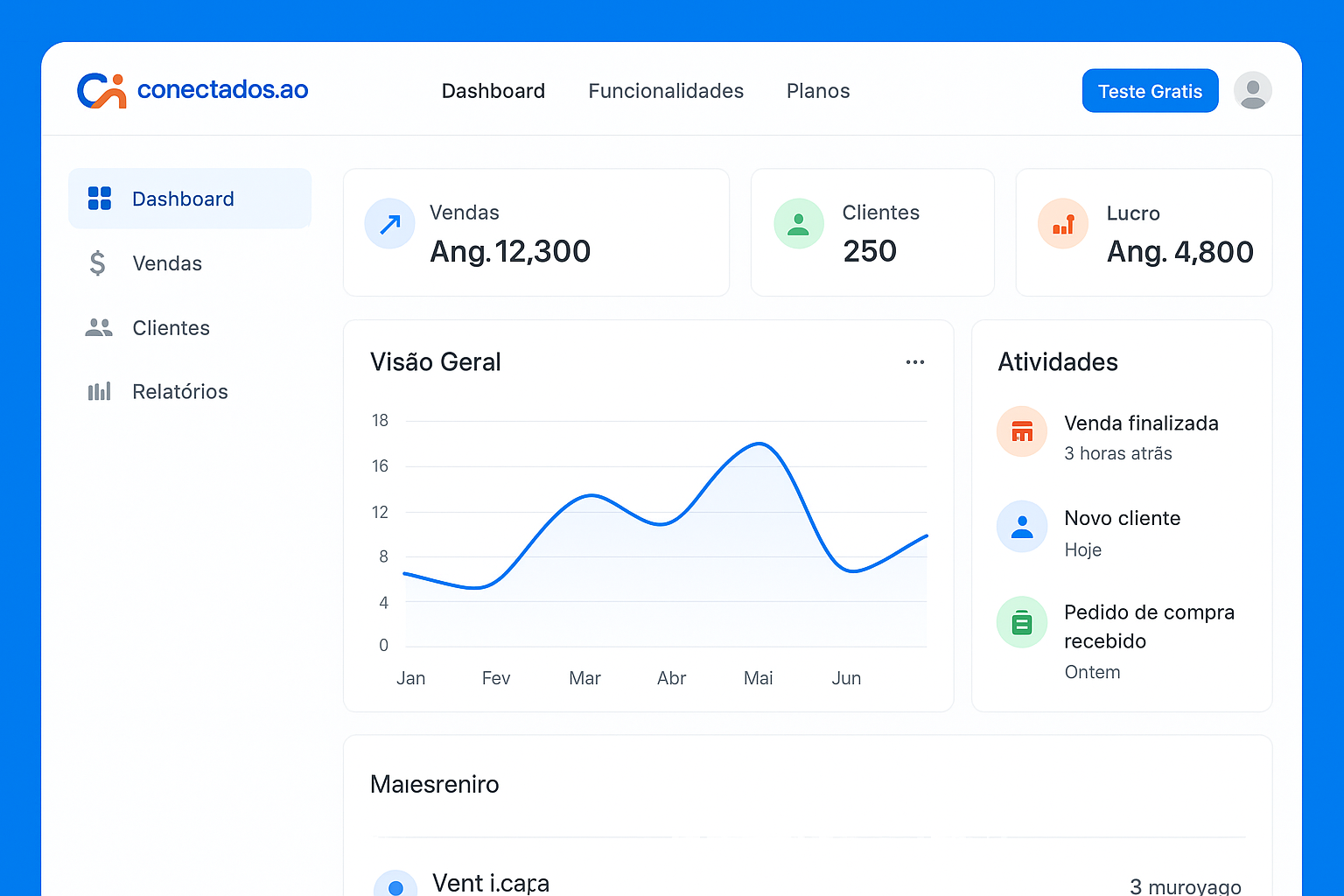Click the Visão Geral heading
This screenshot has height=896, width=1344.
tap(436, 362)
